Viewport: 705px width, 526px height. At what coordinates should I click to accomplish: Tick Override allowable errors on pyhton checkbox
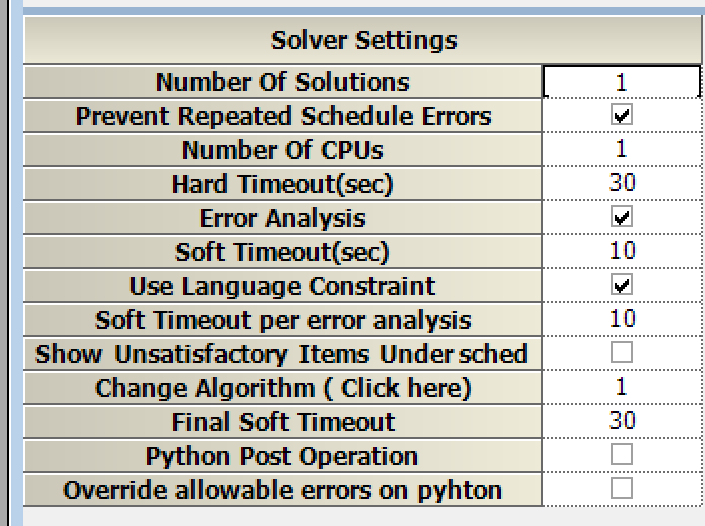622,488
